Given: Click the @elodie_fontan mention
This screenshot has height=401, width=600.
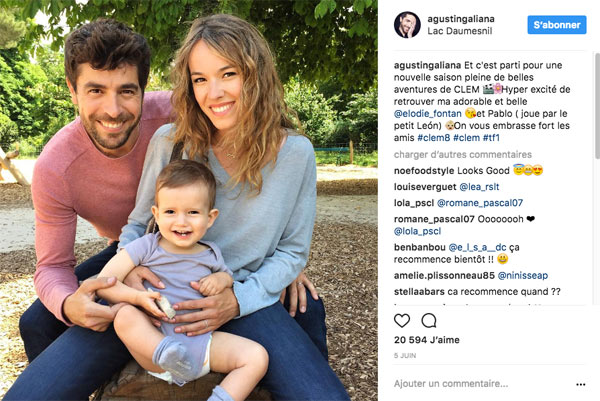Looking at the screenshot, I should click(x=427, y=114).
